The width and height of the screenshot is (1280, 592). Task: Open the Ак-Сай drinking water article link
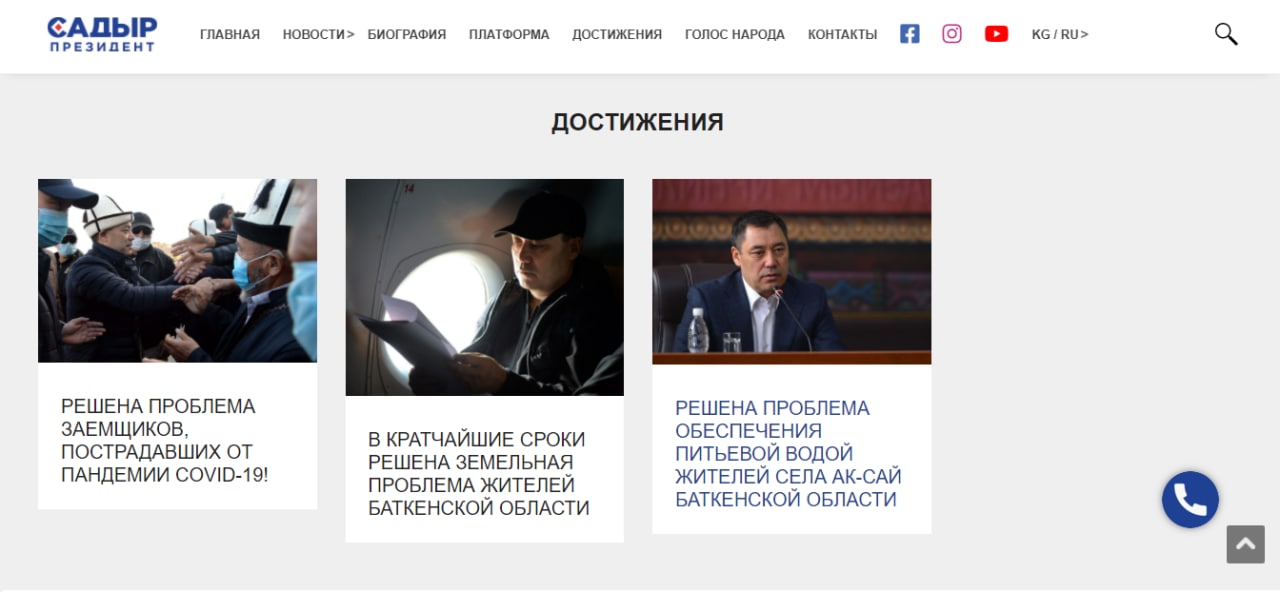[x=788, y=453]
